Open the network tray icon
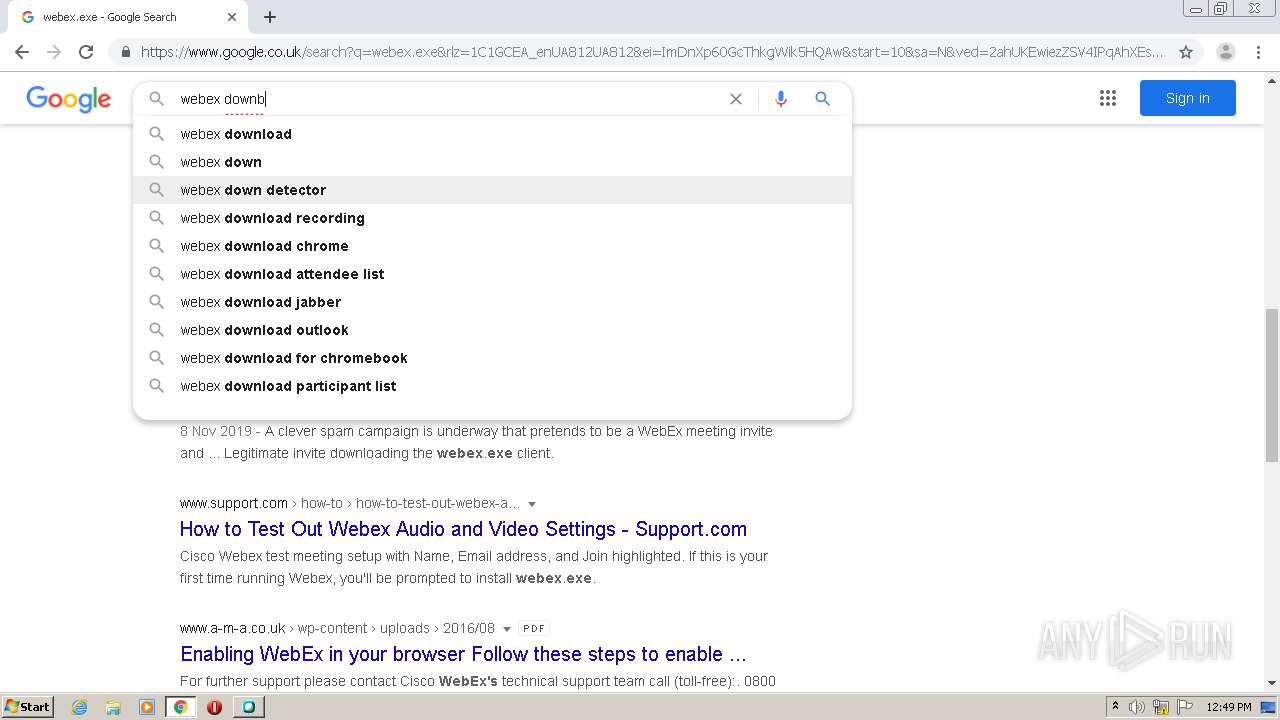Viewport: 1280px width, 720px height. 1161,707
